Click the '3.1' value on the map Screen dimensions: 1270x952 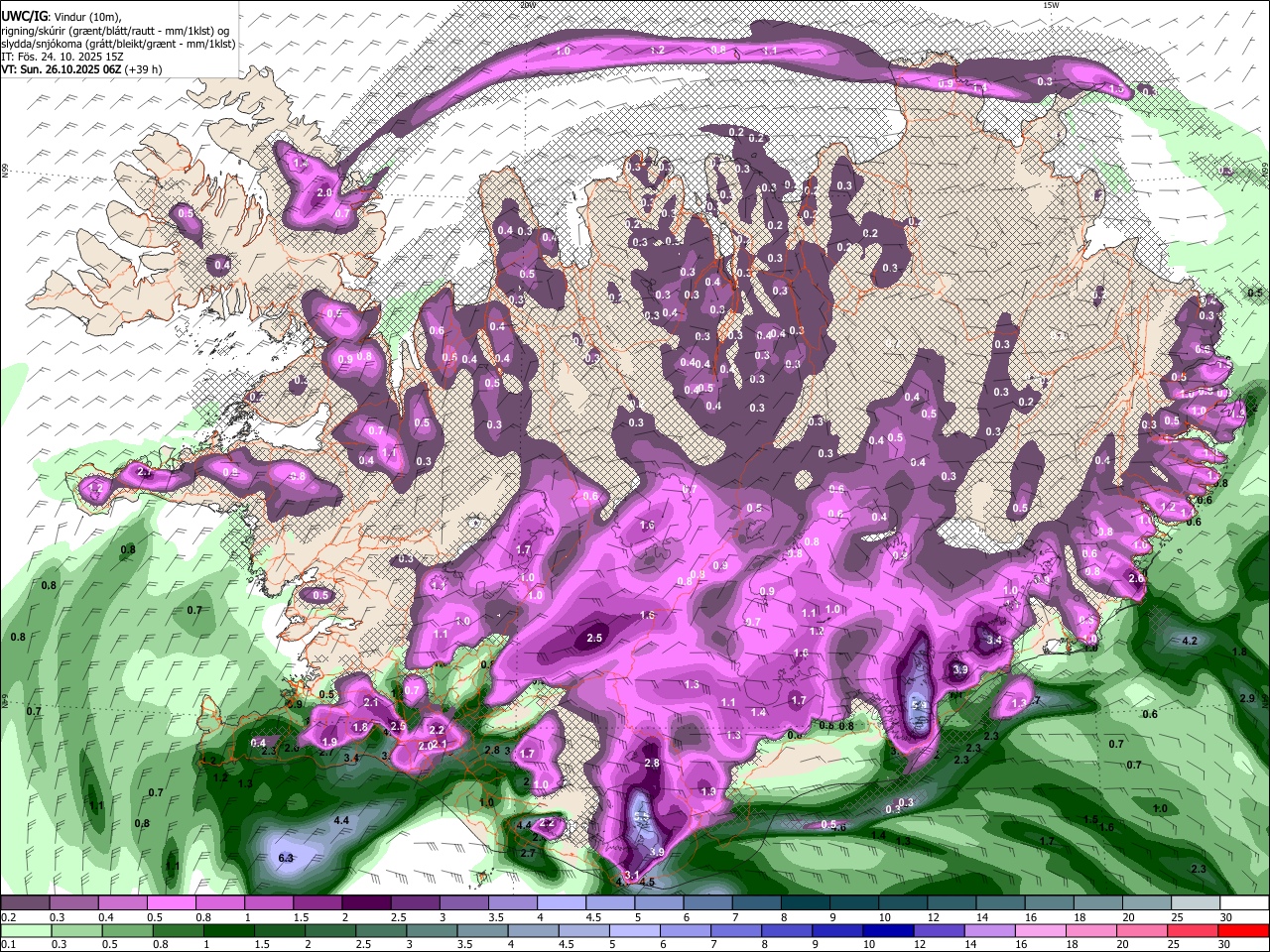tap(631, 875)
